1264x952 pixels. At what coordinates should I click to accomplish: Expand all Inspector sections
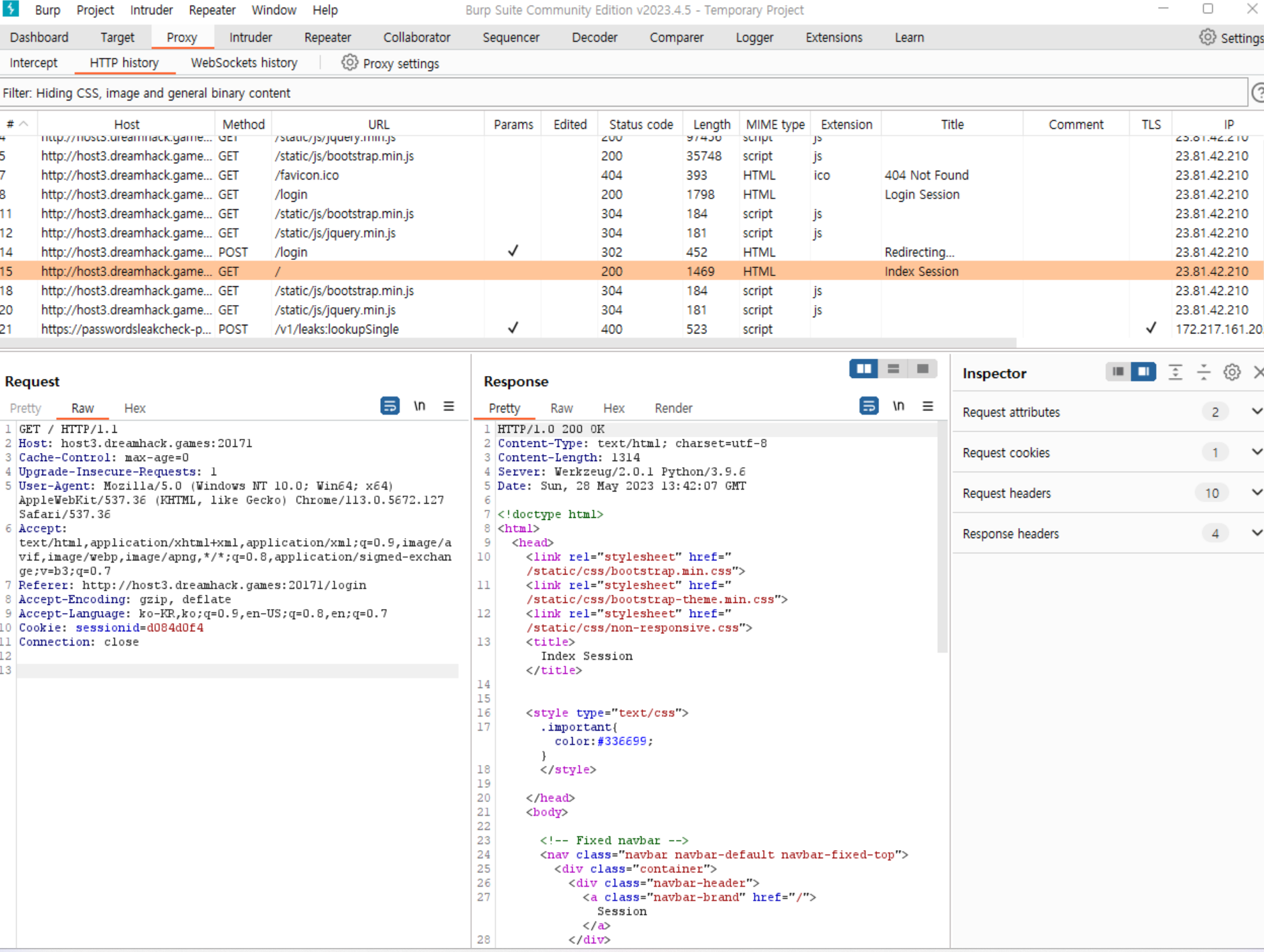point(1175,372)
